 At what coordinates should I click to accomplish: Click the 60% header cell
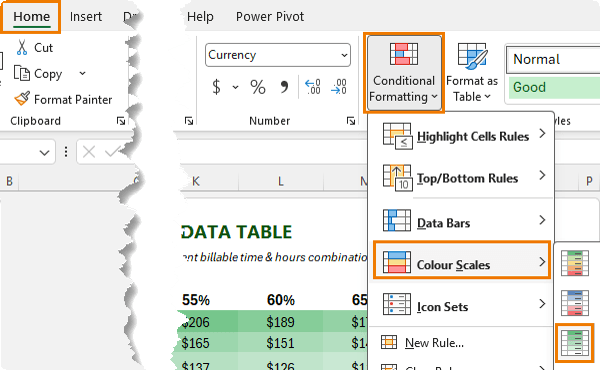click(x=280, y=300)
